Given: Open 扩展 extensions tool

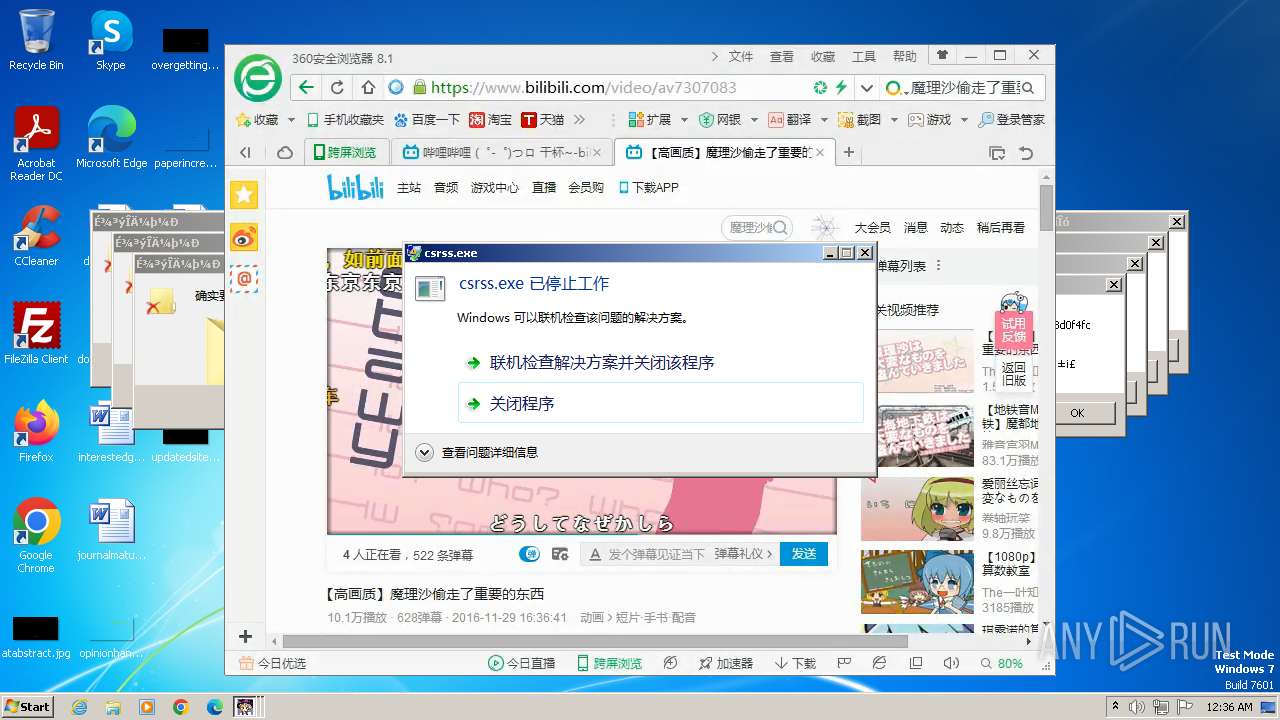Looking at the screenshot, I should coord(650,119).
